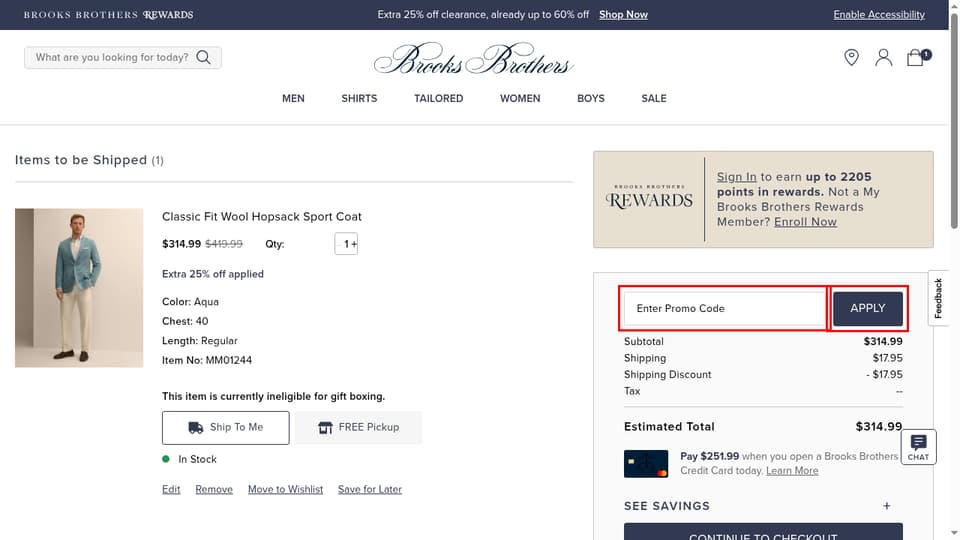Open the Chat widget

tap(918, 447)
